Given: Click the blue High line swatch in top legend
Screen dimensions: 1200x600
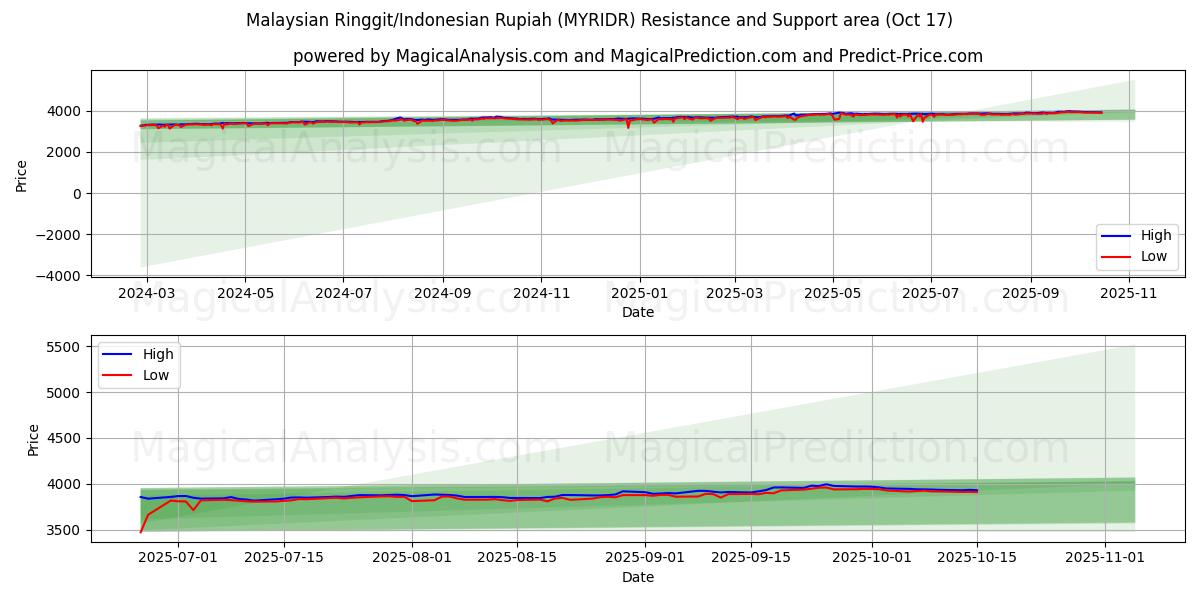Looking at the screenshot, I should coord(1117,235).
